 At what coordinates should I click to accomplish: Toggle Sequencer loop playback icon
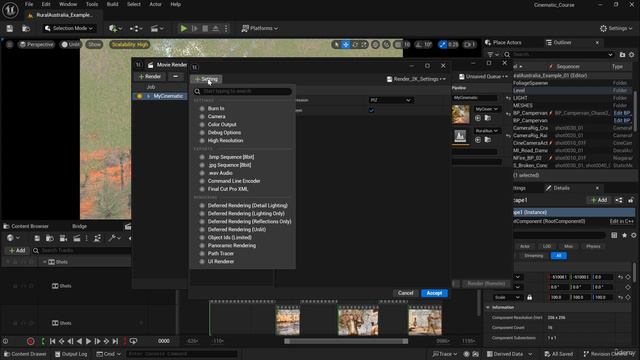133,341
